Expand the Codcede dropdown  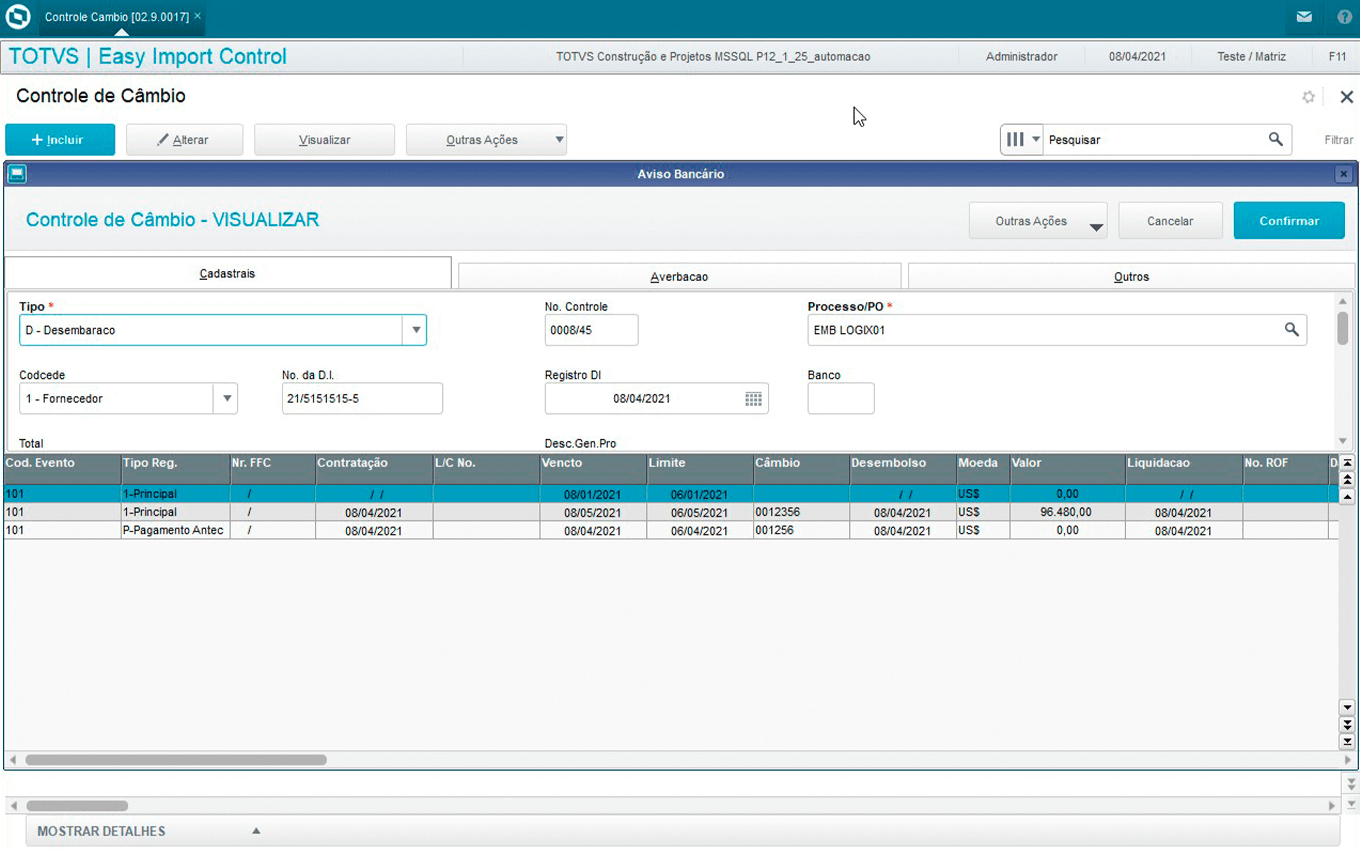(x=227, y=399)
